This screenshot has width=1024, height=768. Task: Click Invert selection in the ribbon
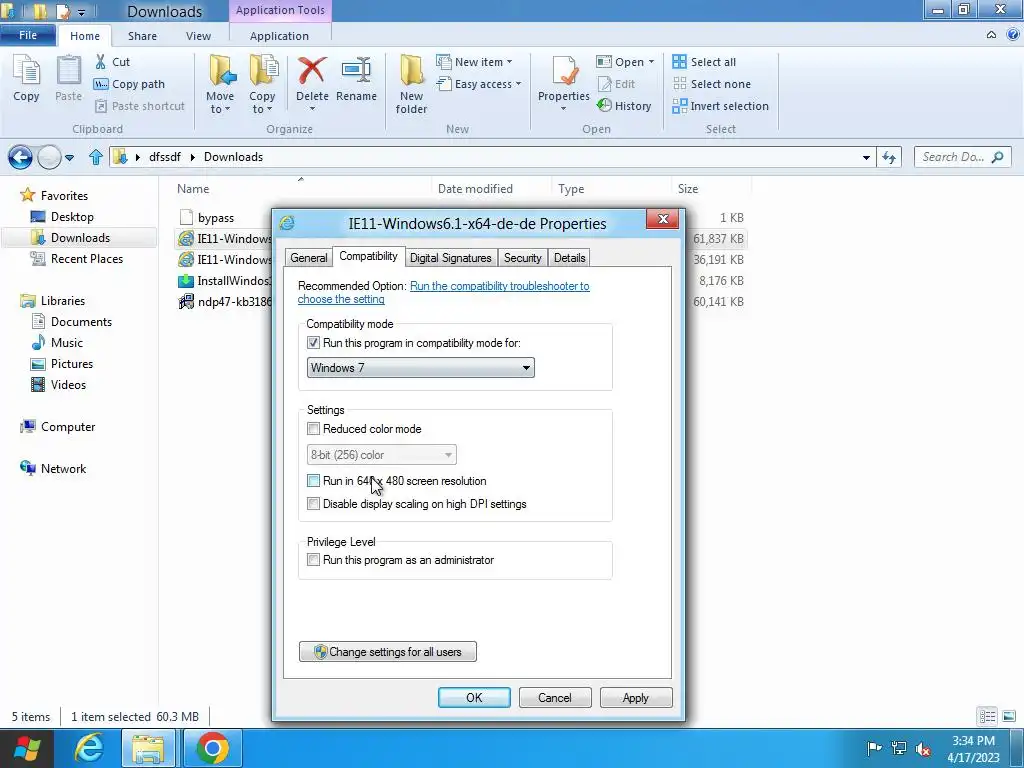[720, 106]
